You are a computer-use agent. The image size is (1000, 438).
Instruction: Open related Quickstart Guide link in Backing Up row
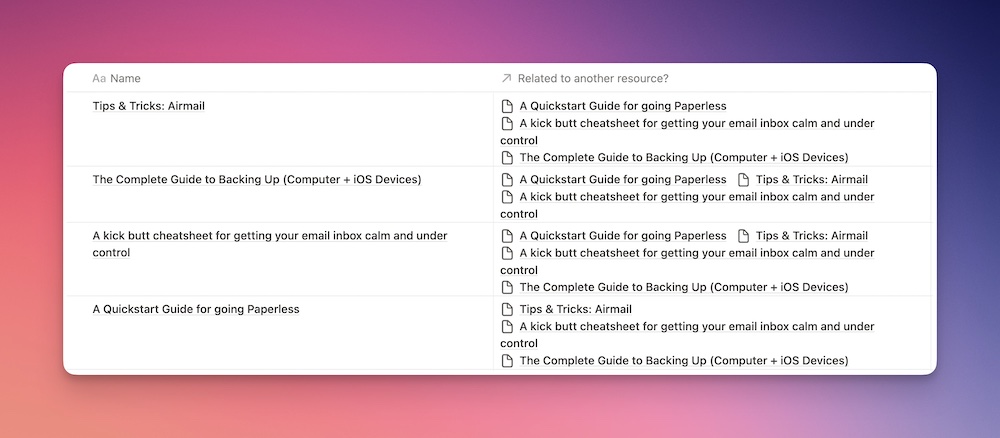coord(623,180)
